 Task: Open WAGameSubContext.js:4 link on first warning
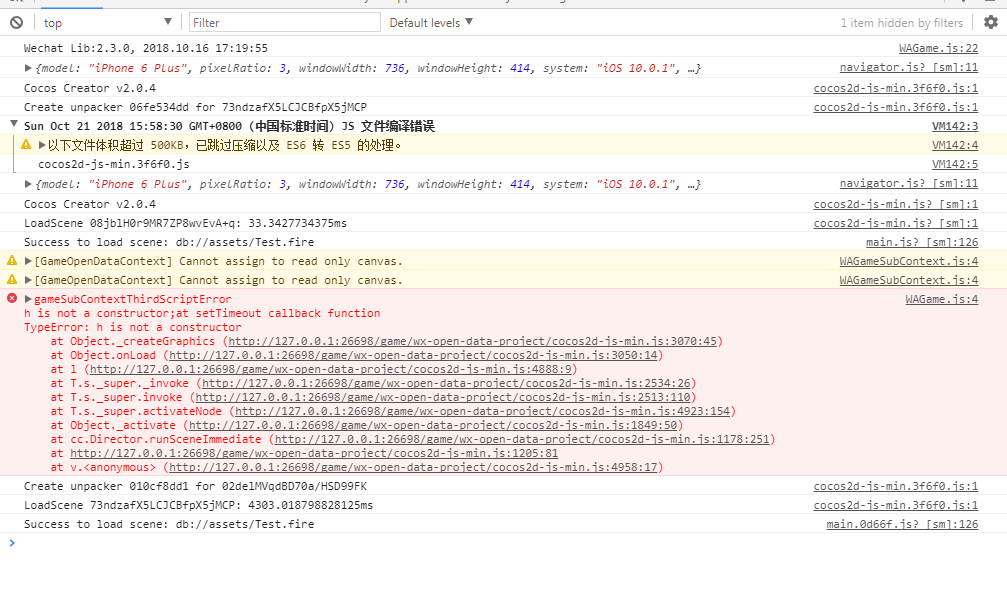point(909,261)
